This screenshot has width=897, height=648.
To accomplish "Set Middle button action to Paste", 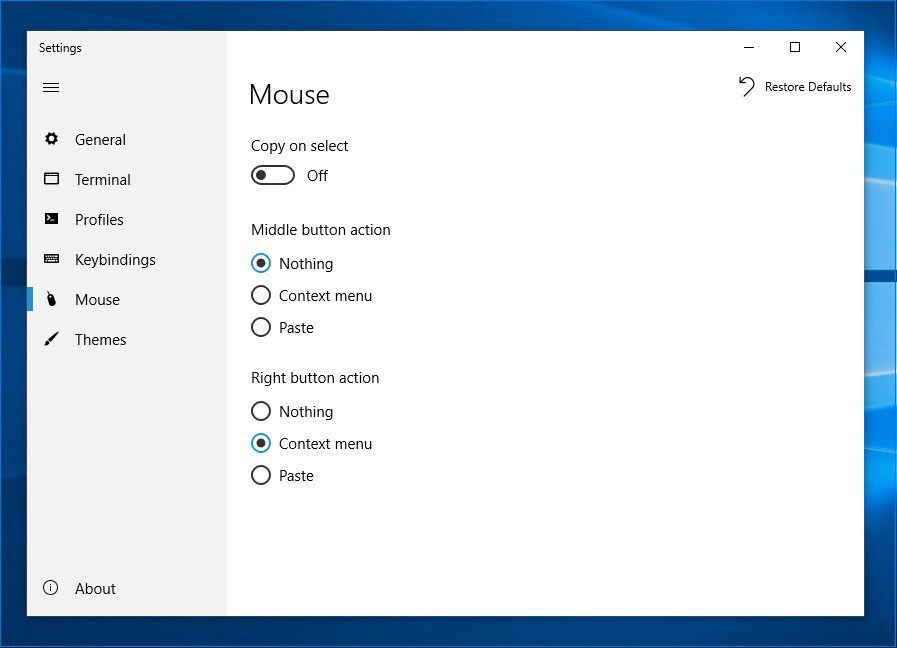I will tap(261, 328).
